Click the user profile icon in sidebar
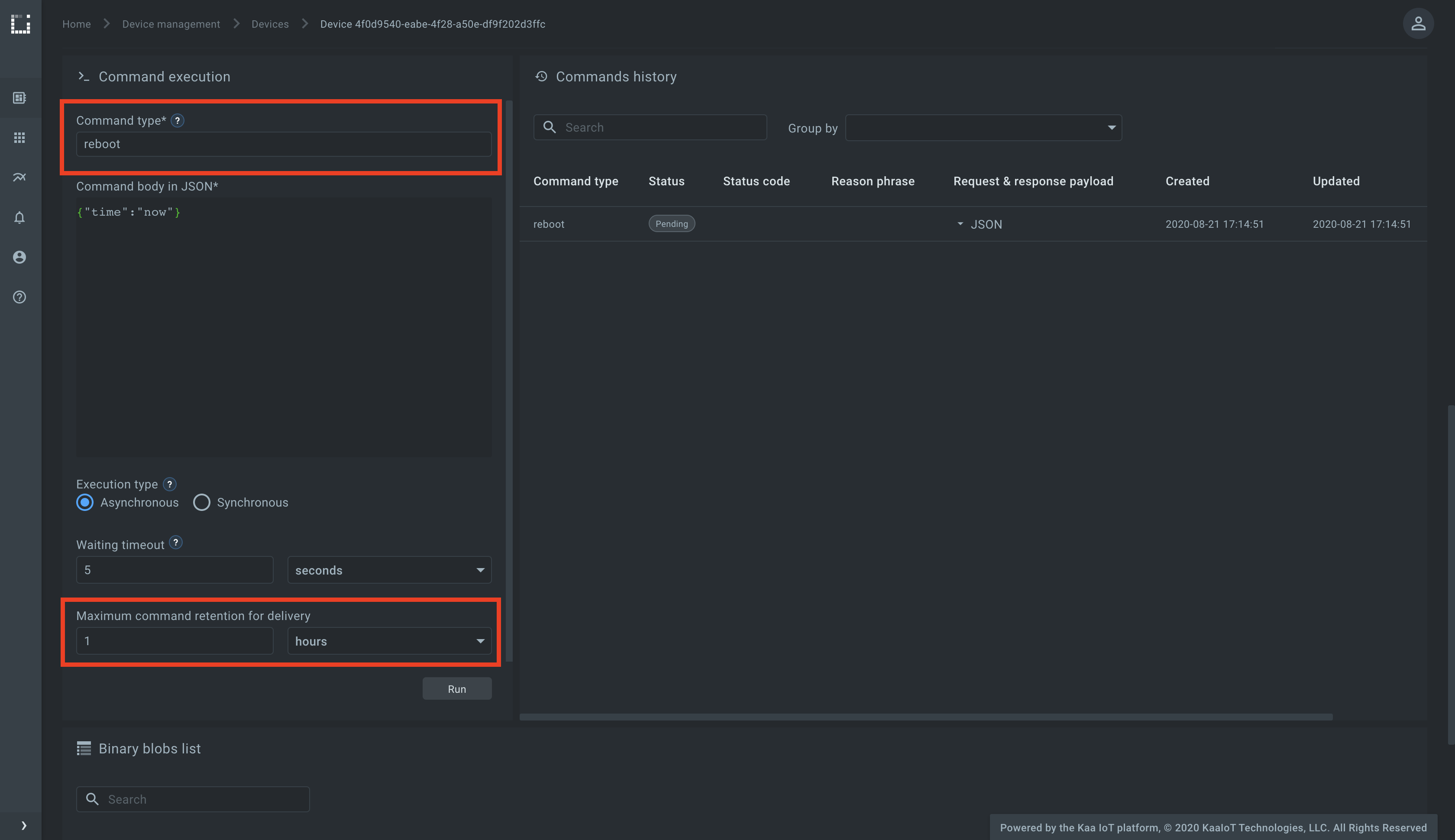Viewport: 1455px width, 840px height. tap(19, 257)
